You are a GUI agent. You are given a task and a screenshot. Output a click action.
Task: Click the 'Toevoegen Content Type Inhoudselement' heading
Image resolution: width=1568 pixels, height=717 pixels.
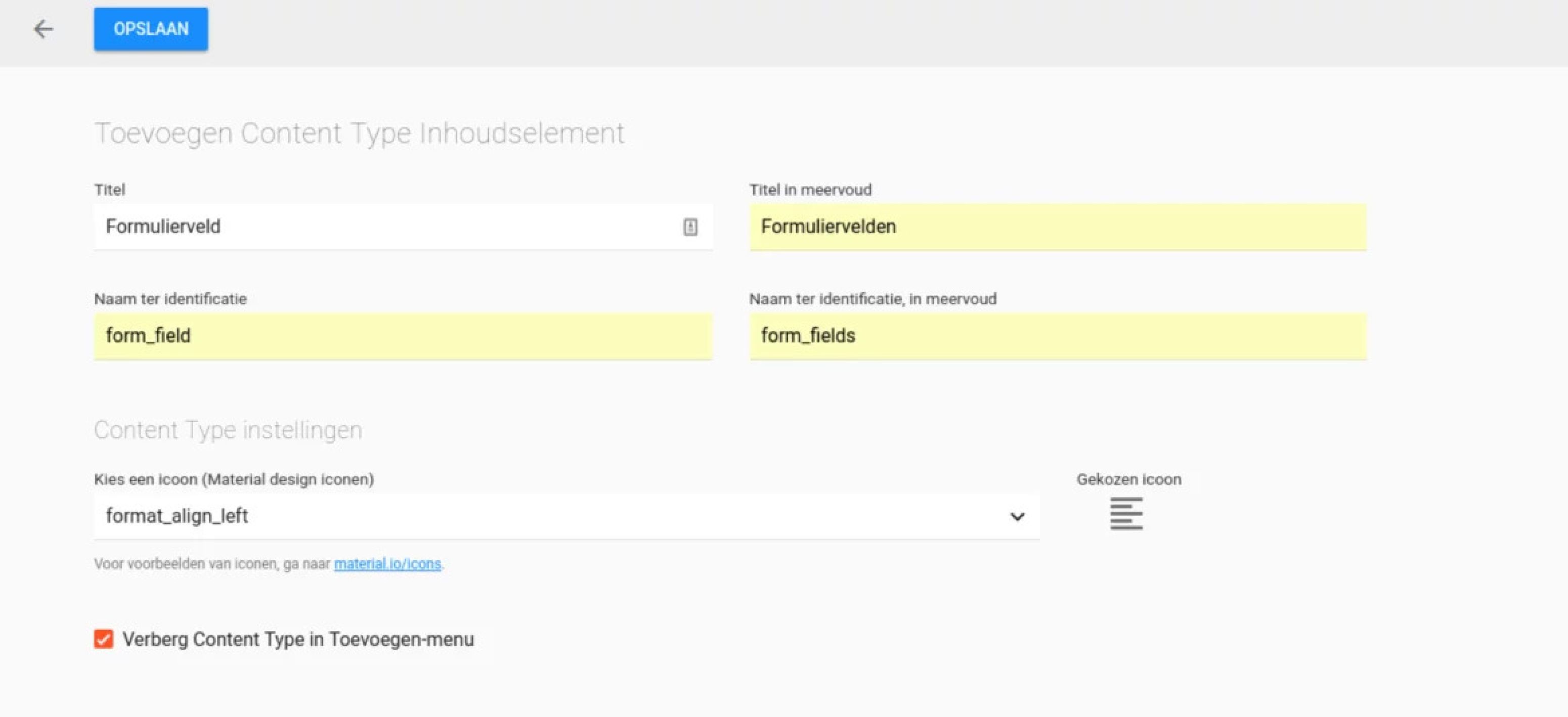coord(359,133)
